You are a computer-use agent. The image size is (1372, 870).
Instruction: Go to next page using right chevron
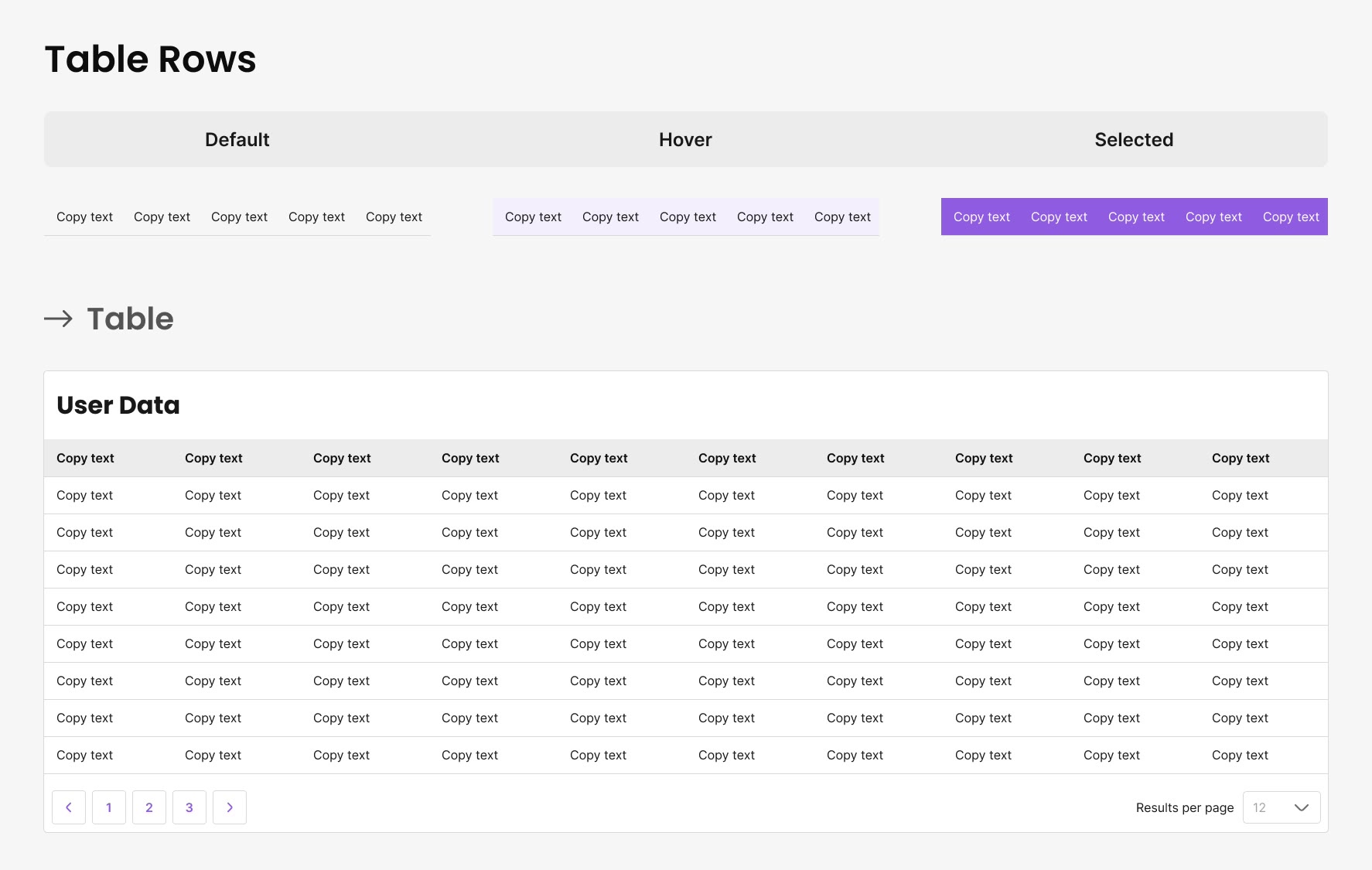point(230,807)
